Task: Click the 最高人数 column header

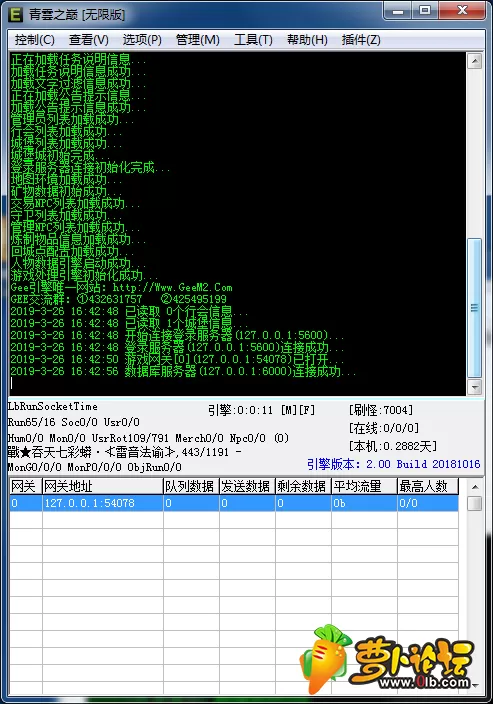Action: click(x=427, y=486)
